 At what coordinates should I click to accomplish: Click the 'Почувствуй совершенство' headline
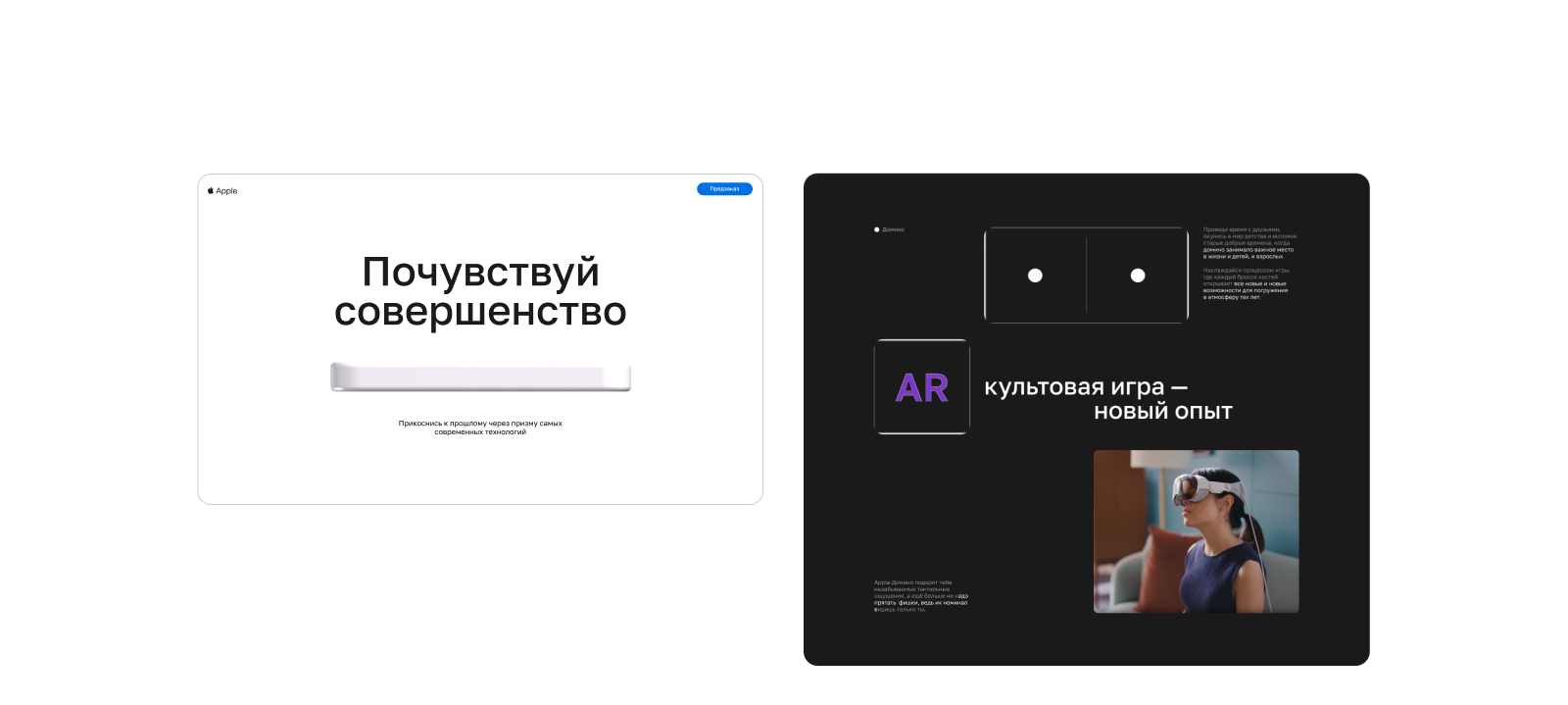480,291
